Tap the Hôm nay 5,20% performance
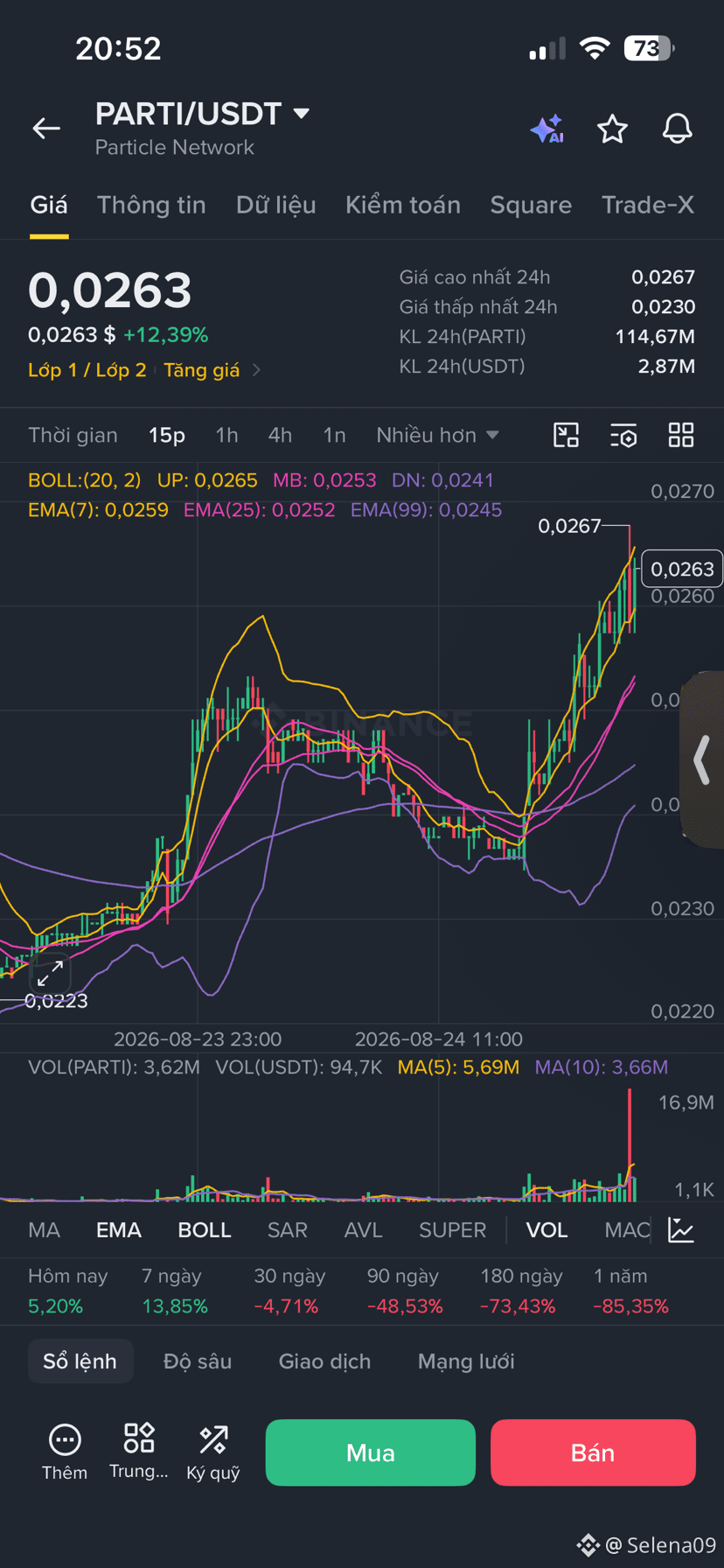Screen dimensions: 724x1568 [67, 1291]
